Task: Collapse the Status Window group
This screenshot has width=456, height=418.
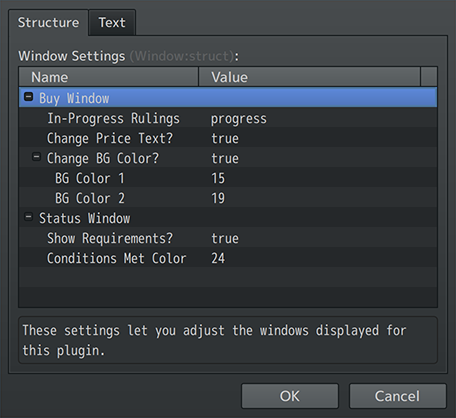Action: pos(29,217)
